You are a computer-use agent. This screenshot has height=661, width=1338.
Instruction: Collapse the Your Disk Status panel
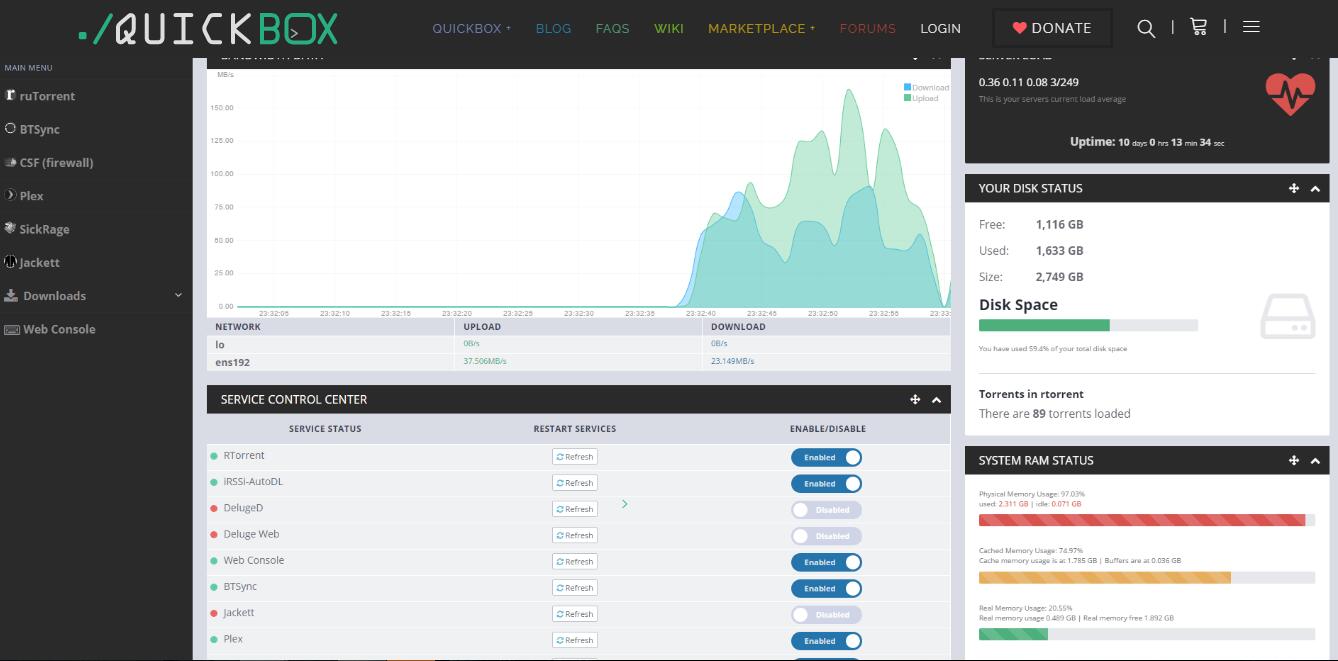(x=1315, y=188)
